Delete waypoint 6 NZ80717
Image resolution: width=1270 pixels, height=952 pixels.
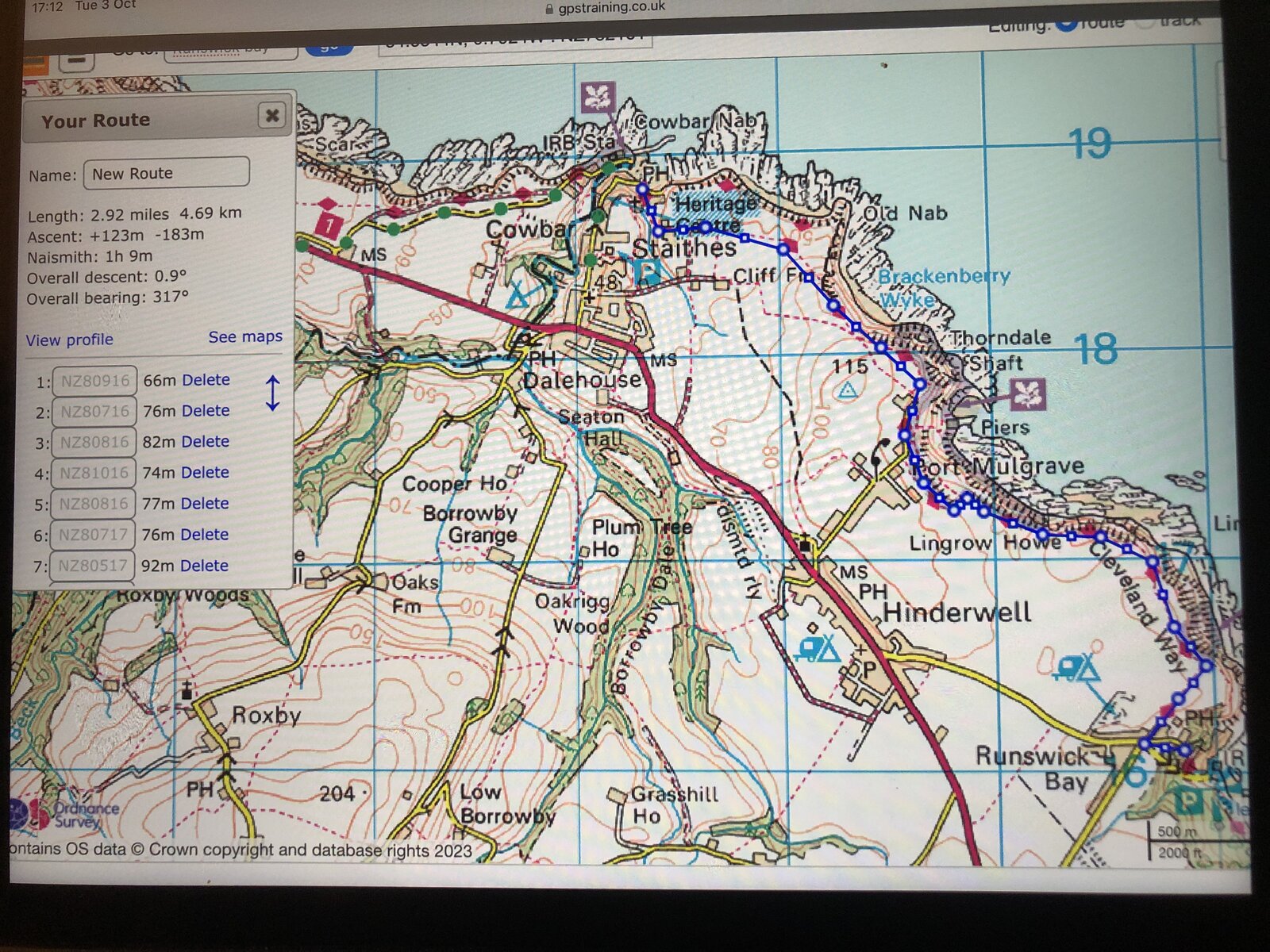tap(205, 535)
